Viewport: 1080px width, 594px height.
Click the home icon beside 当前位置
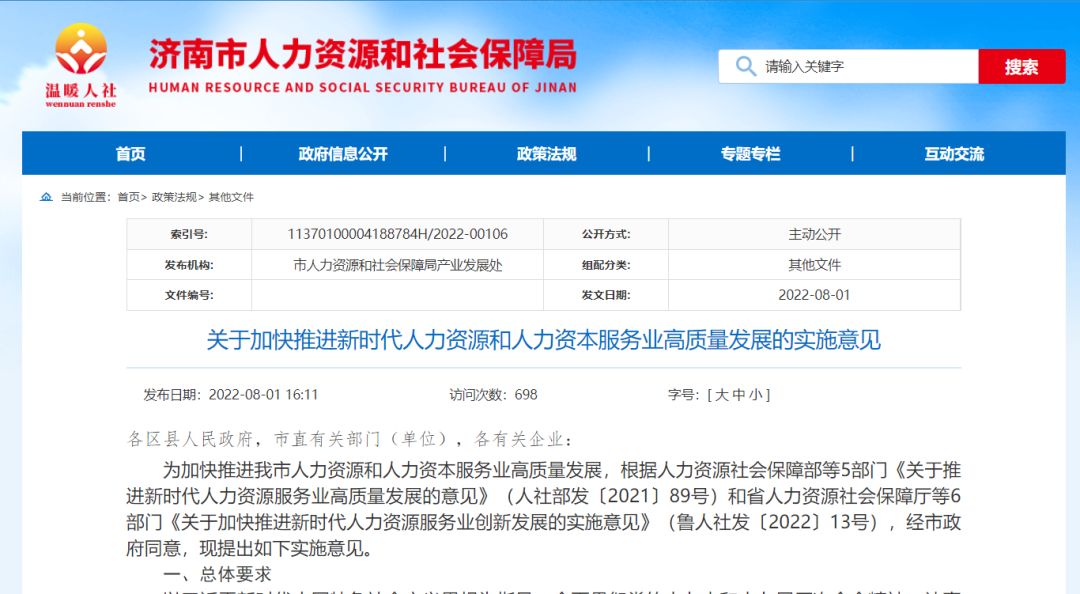coord(46,197)
